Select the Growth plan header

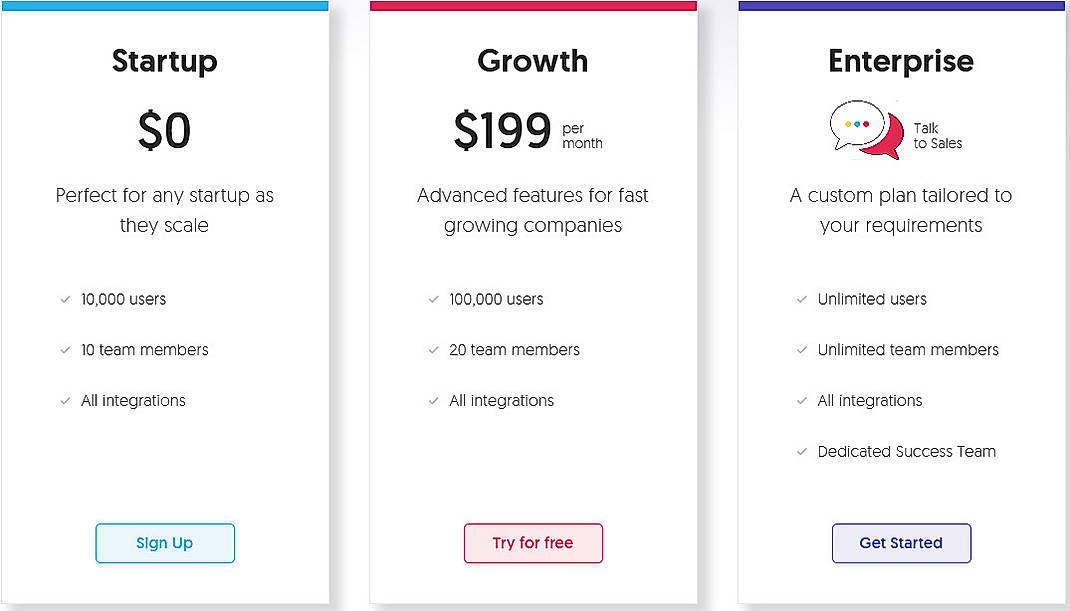(x=532, y=61)
